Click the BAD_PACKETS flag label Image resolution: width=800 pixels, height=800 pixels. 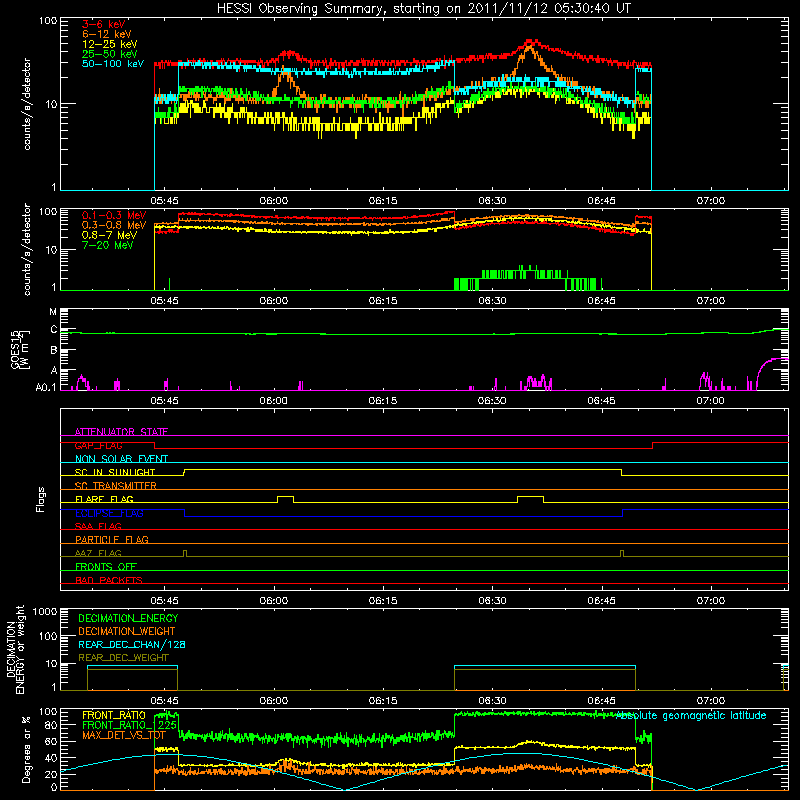point(109,580)
